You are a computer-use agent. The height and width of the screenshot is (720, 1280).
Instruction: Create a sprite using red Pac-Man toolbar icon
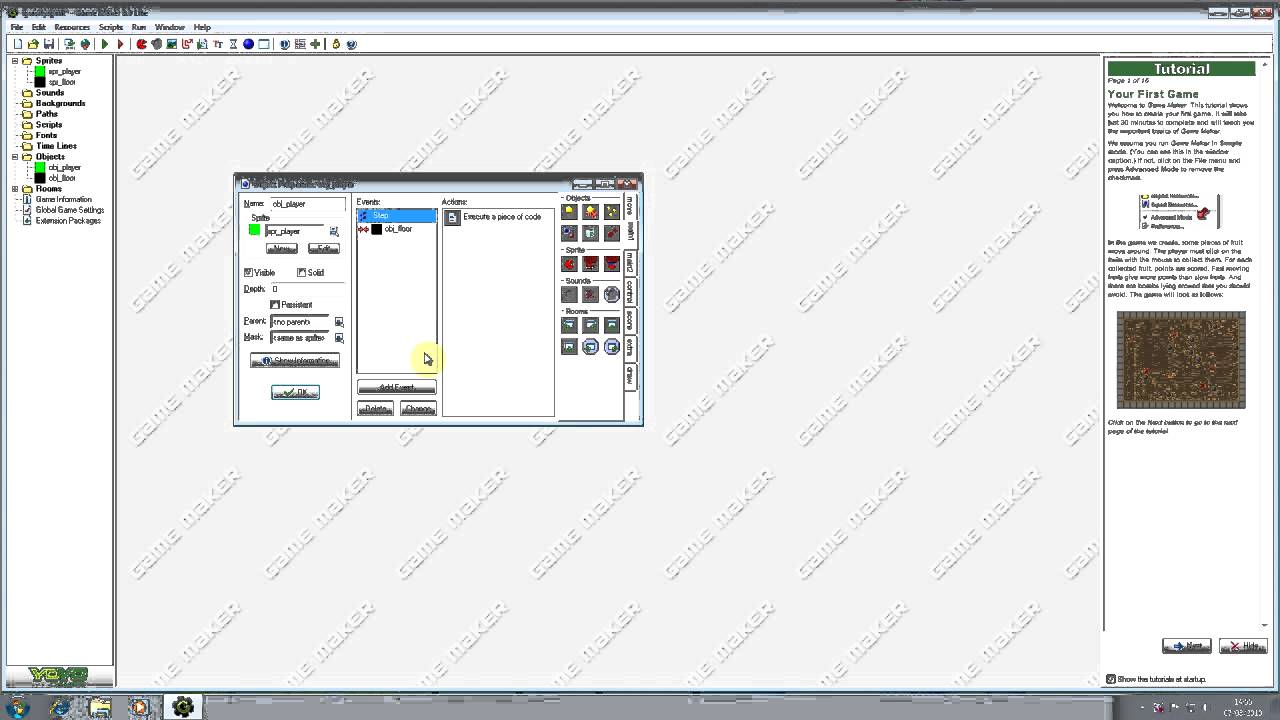click(x=142, y=44)
